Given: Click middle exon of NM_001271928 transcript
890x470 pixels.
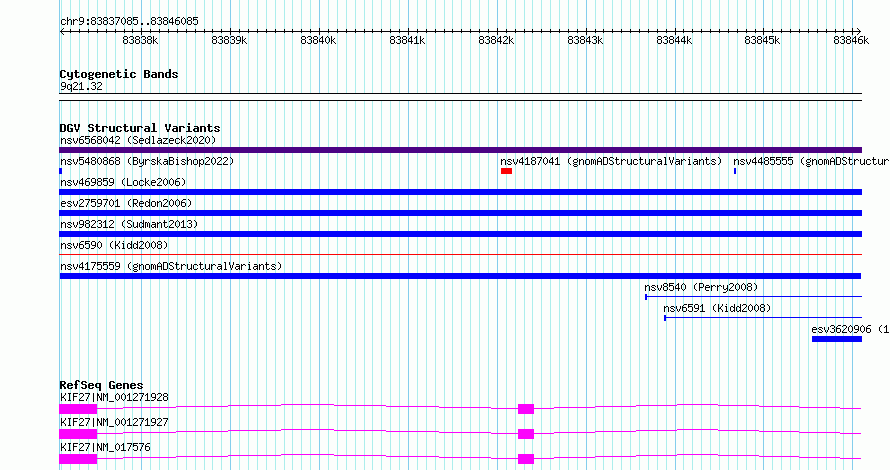Looking at the screenshot, I should click(x=526, y=409).
